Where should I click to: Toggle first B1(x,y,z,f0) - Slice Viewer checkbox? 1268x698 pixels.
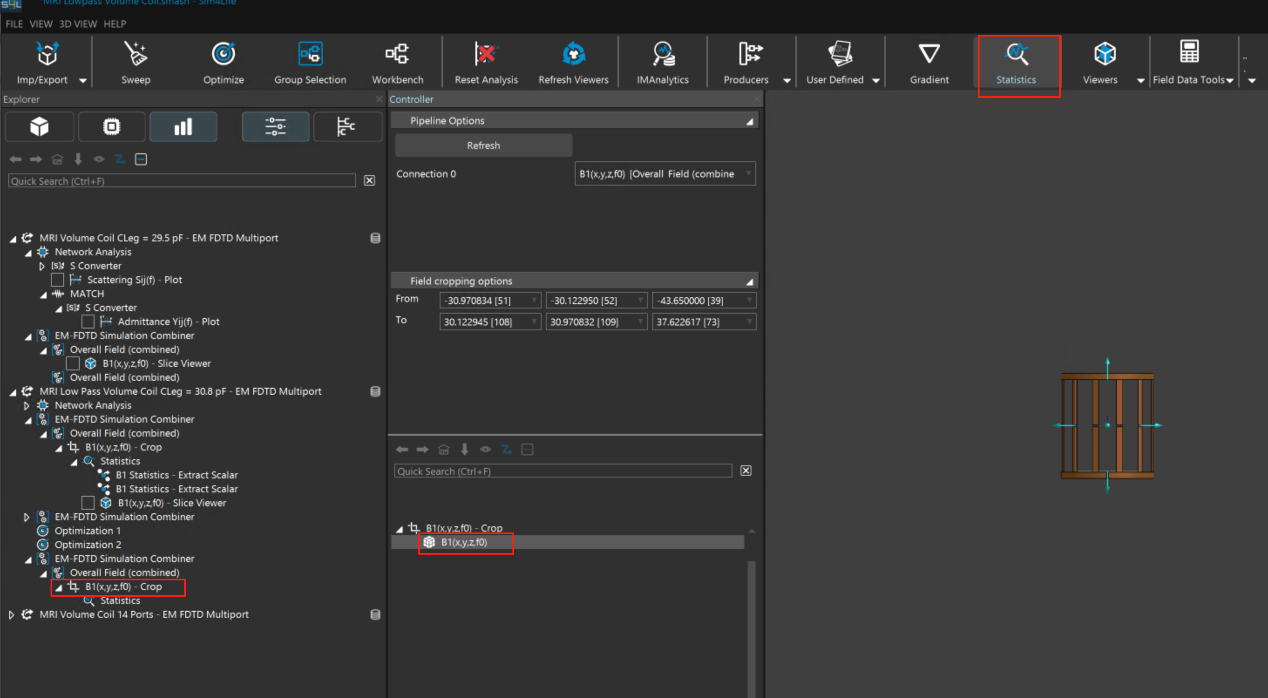(73, 364)
